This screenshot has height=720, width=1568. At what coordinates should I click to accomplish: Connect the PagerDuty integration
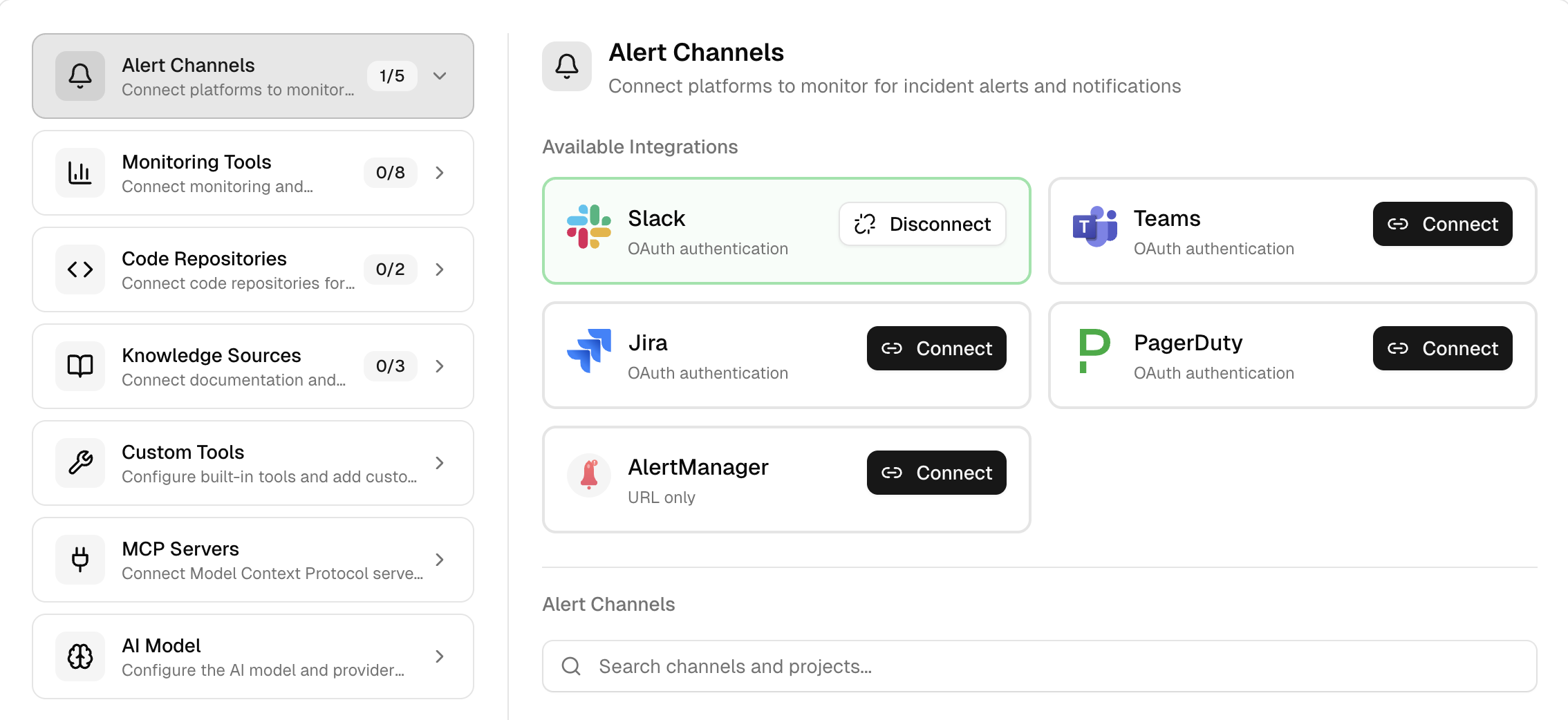1442,348
